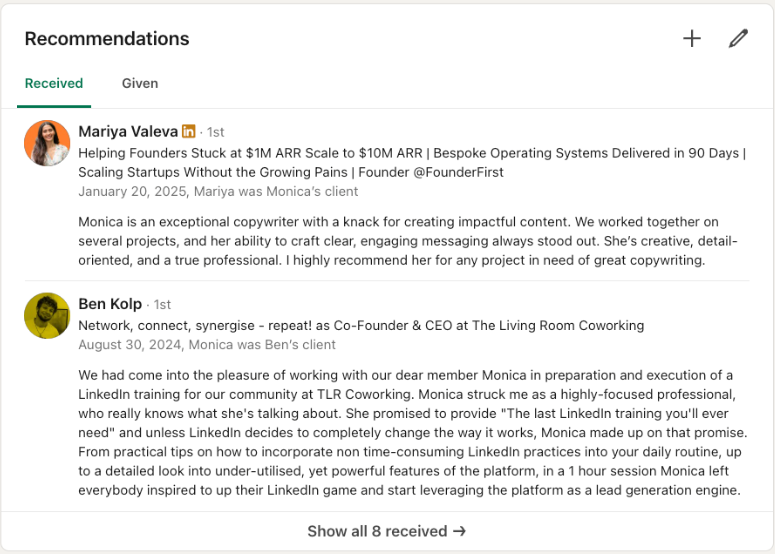Image resolution: width=775 pixels, height=554 pixels.
Task: Click Ben's headline starting Network, connect, synergise
Action: [361, 325]
